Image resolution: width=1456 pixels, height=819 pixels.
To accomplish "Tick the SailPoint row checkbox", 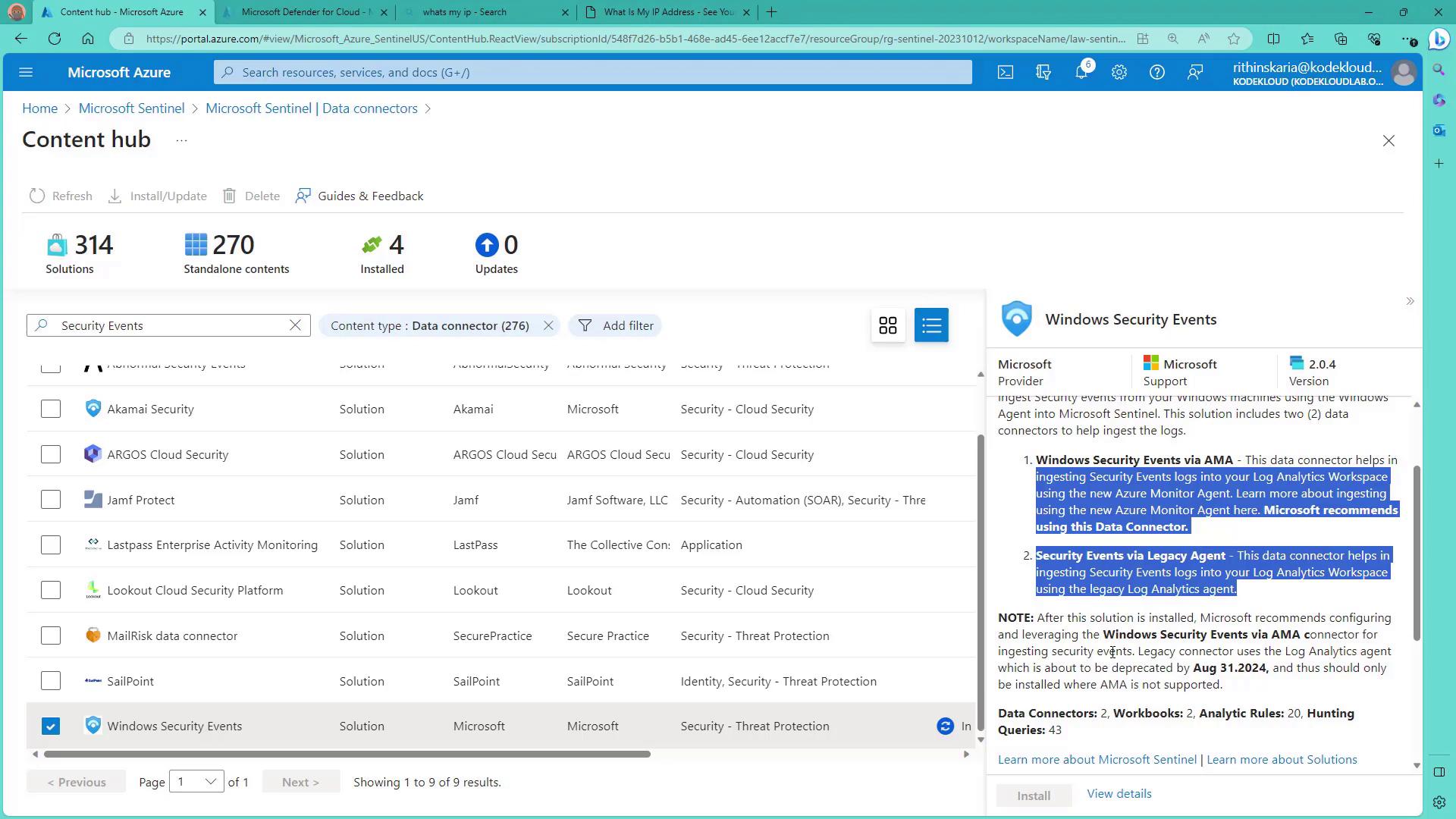I will click(x=51, y=681).
